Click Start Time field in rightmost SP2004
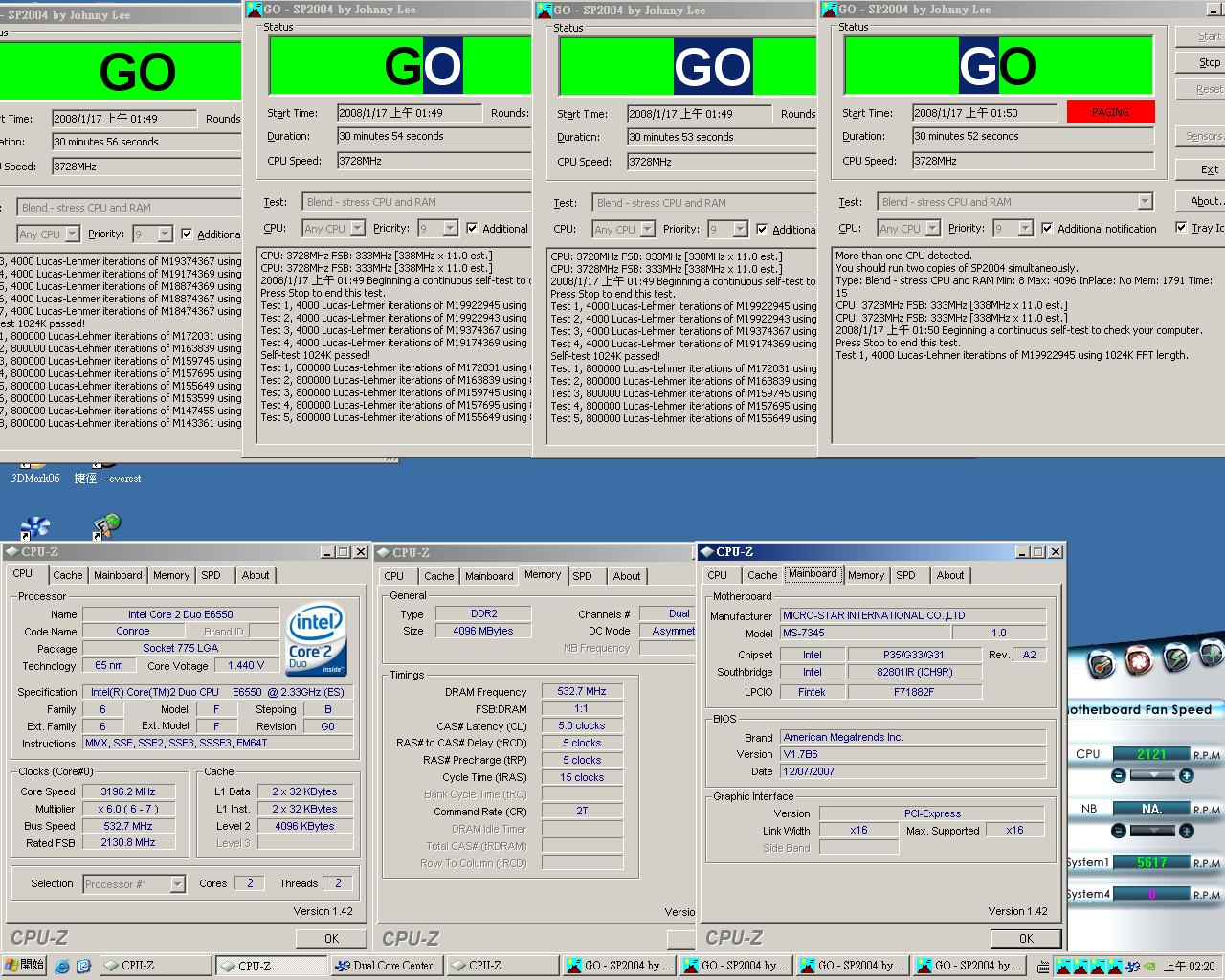 985,113
